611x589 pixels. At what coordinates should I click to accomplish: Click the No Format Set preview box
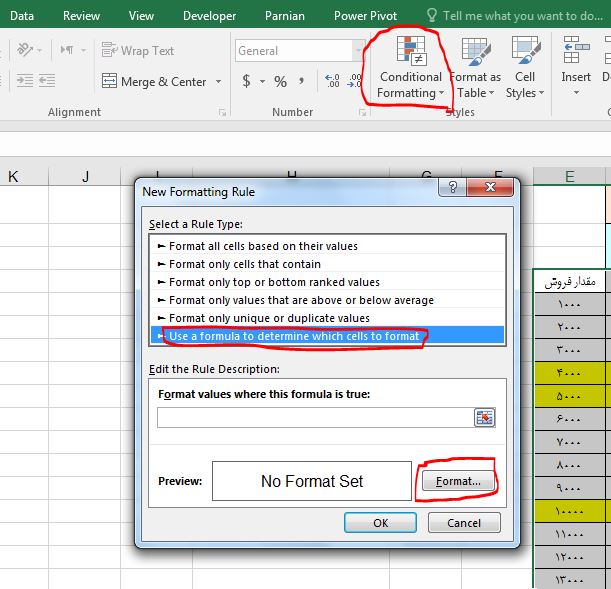pyautogui.click(x=312, y=481)
